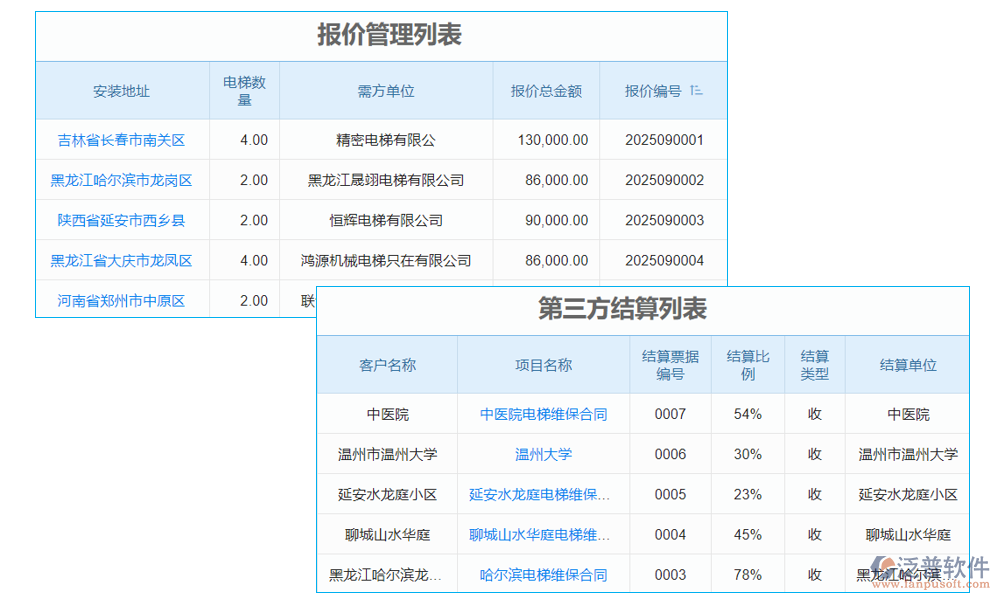Select the 安装地址 column header
1000x600 pixels.
122,90
